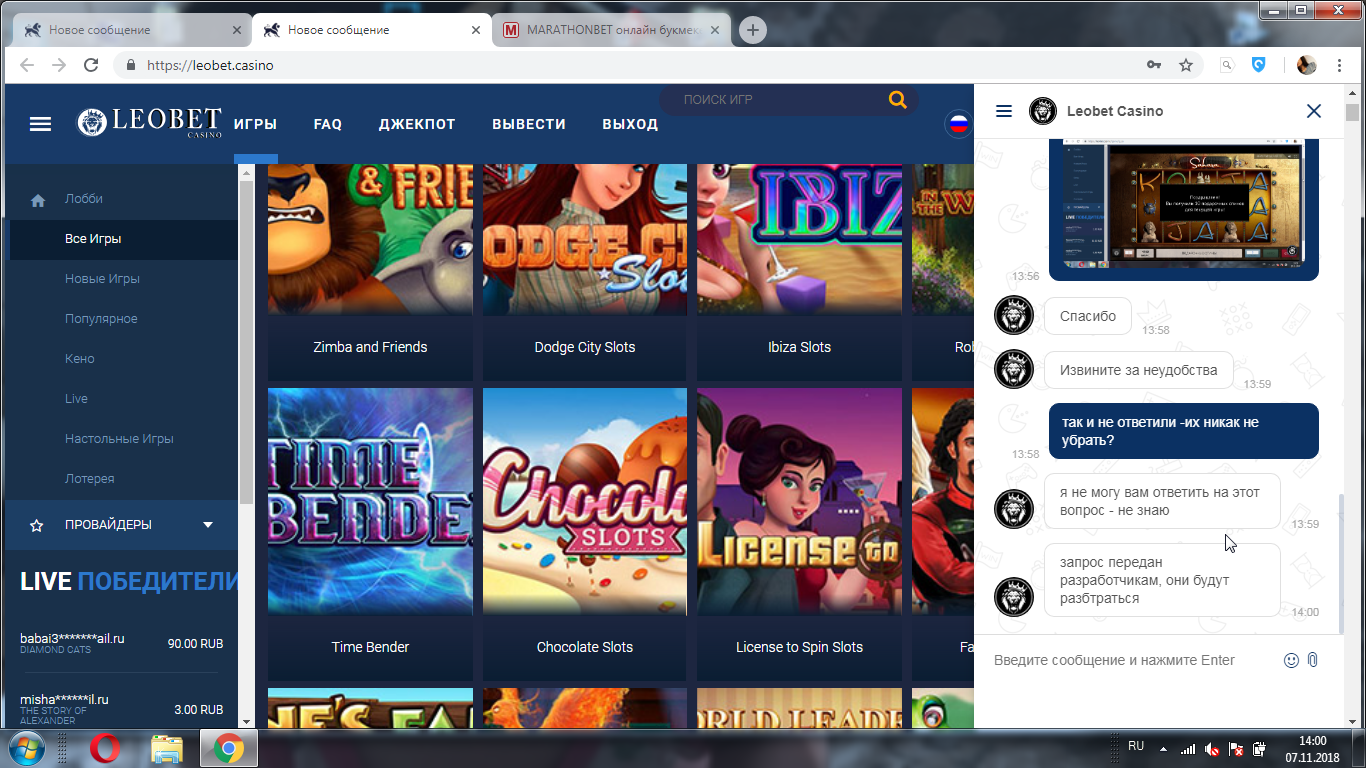Reload the page using refresh icon
The image size is (1366, 768).
coord(91,65)
